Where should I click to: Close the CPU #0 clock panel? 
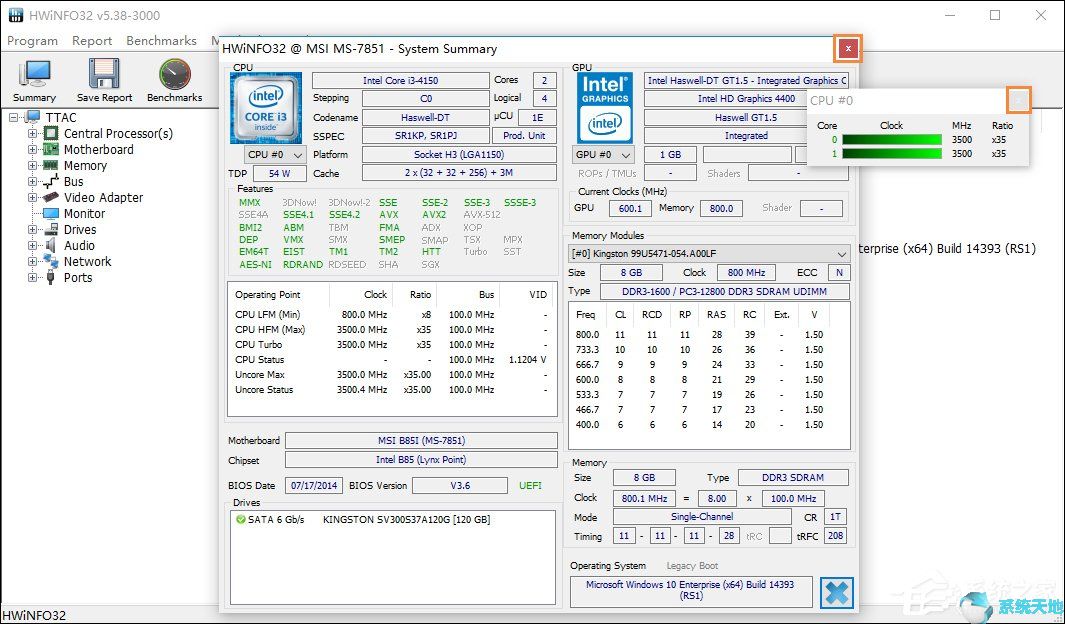pos(1017,100)
